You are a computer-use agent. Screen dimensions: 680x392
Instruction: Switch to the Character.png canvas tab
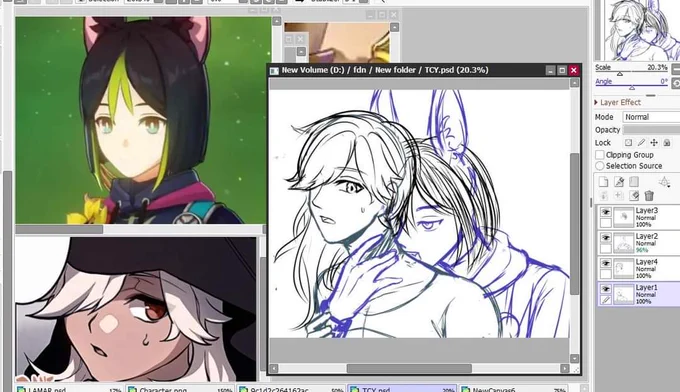[x=180, y=389]
